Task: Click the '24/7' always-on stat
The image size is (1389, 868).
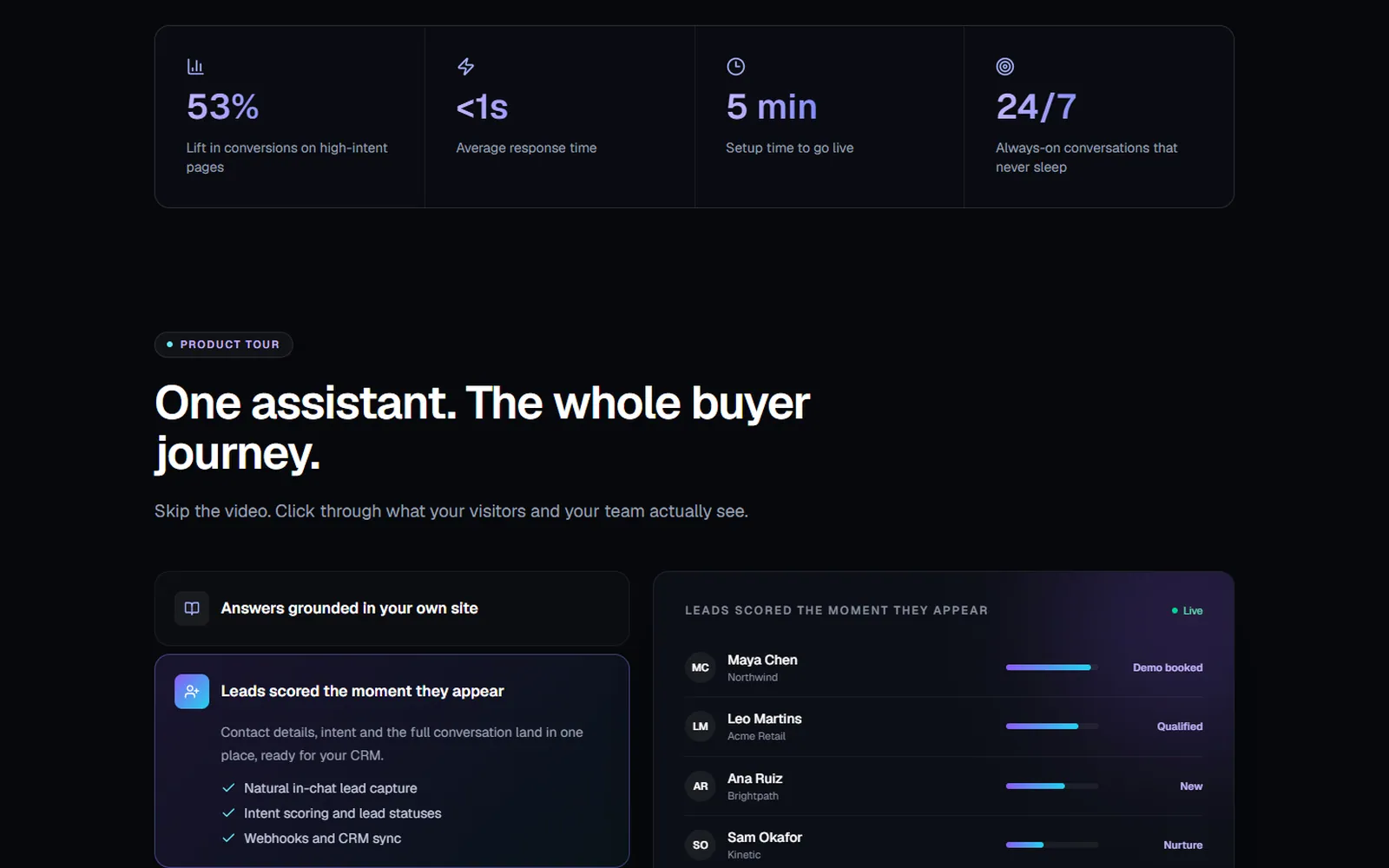Action: (1037, 108)
